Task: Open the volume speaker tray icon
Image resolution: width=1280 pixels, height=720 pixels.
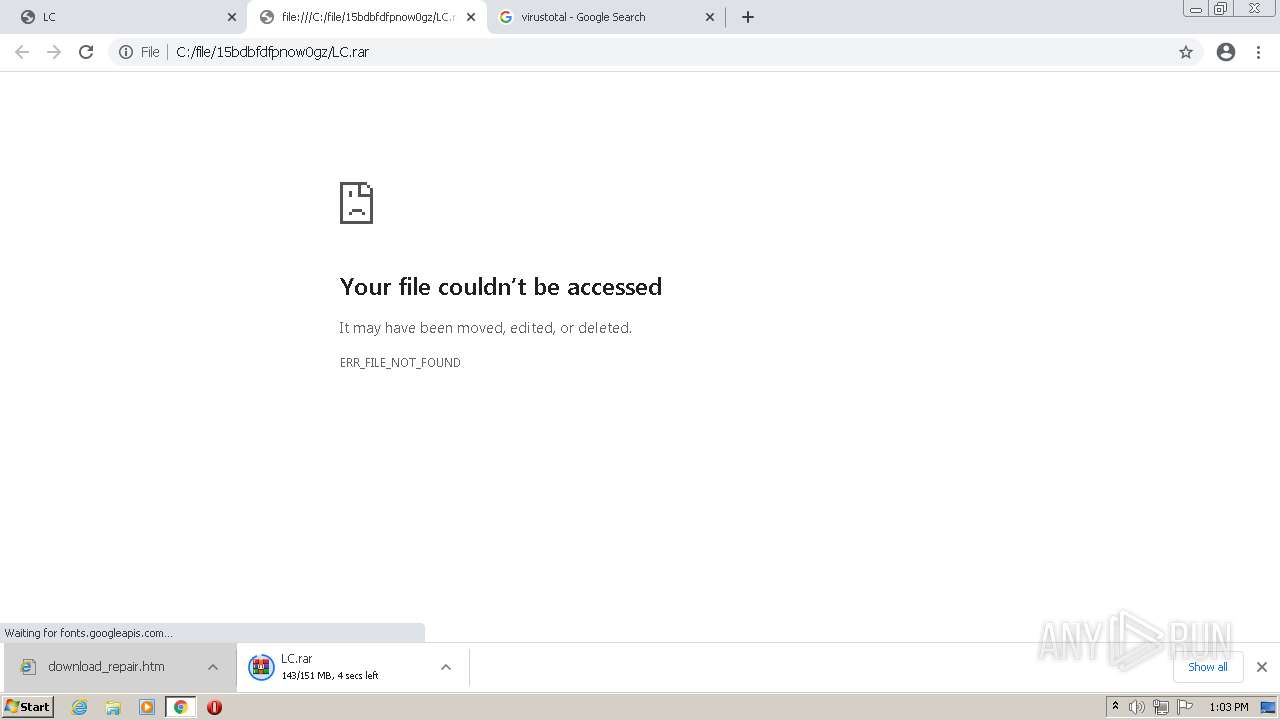Action: point(1137,707)
